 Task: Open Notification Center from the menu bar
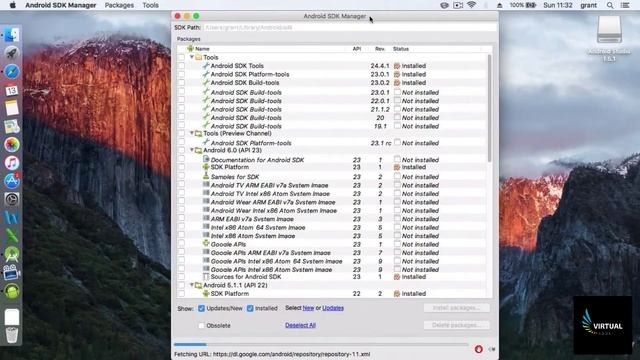click(x=625, y=5)
